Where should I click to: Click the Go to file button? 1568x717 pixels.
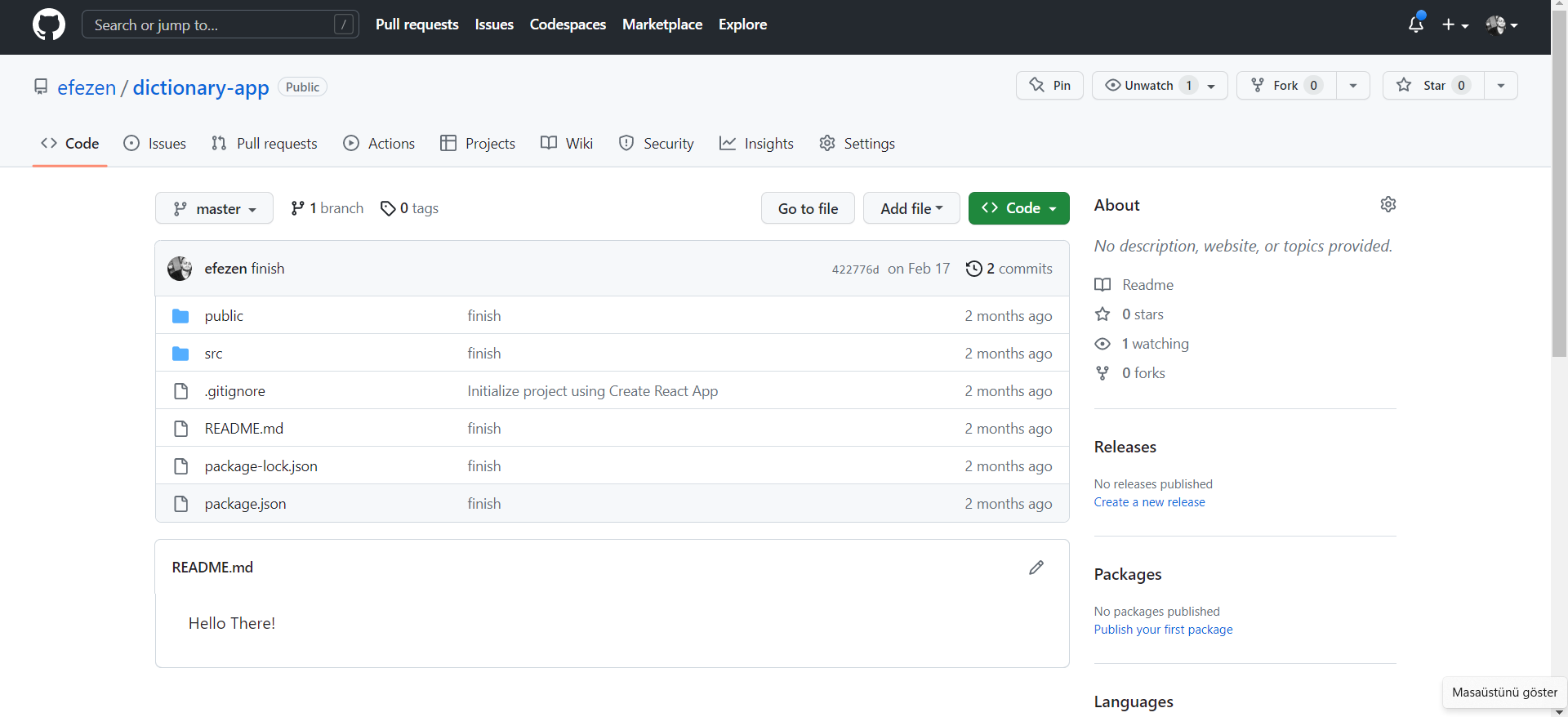pyautogui.click(x=808, y=208)
